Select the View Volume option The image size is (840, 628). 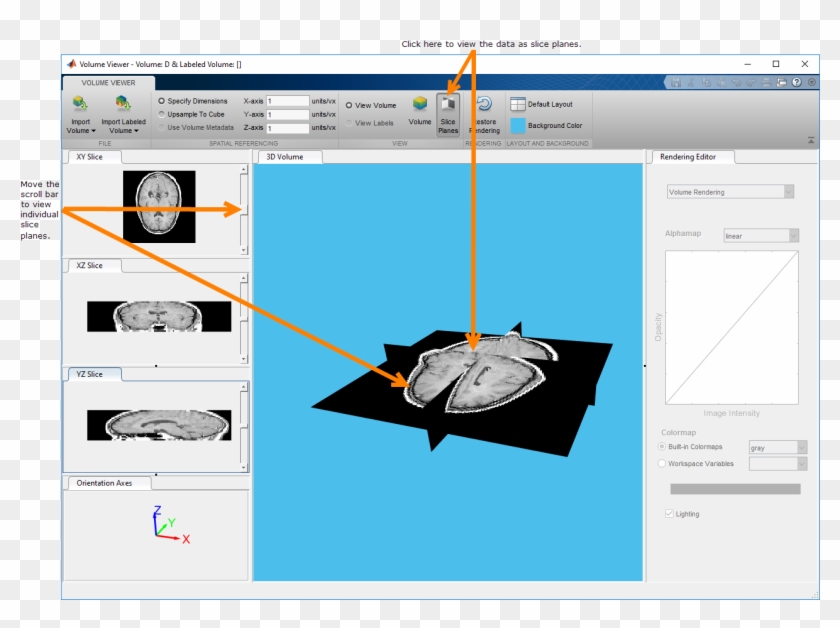pos(349,105)
